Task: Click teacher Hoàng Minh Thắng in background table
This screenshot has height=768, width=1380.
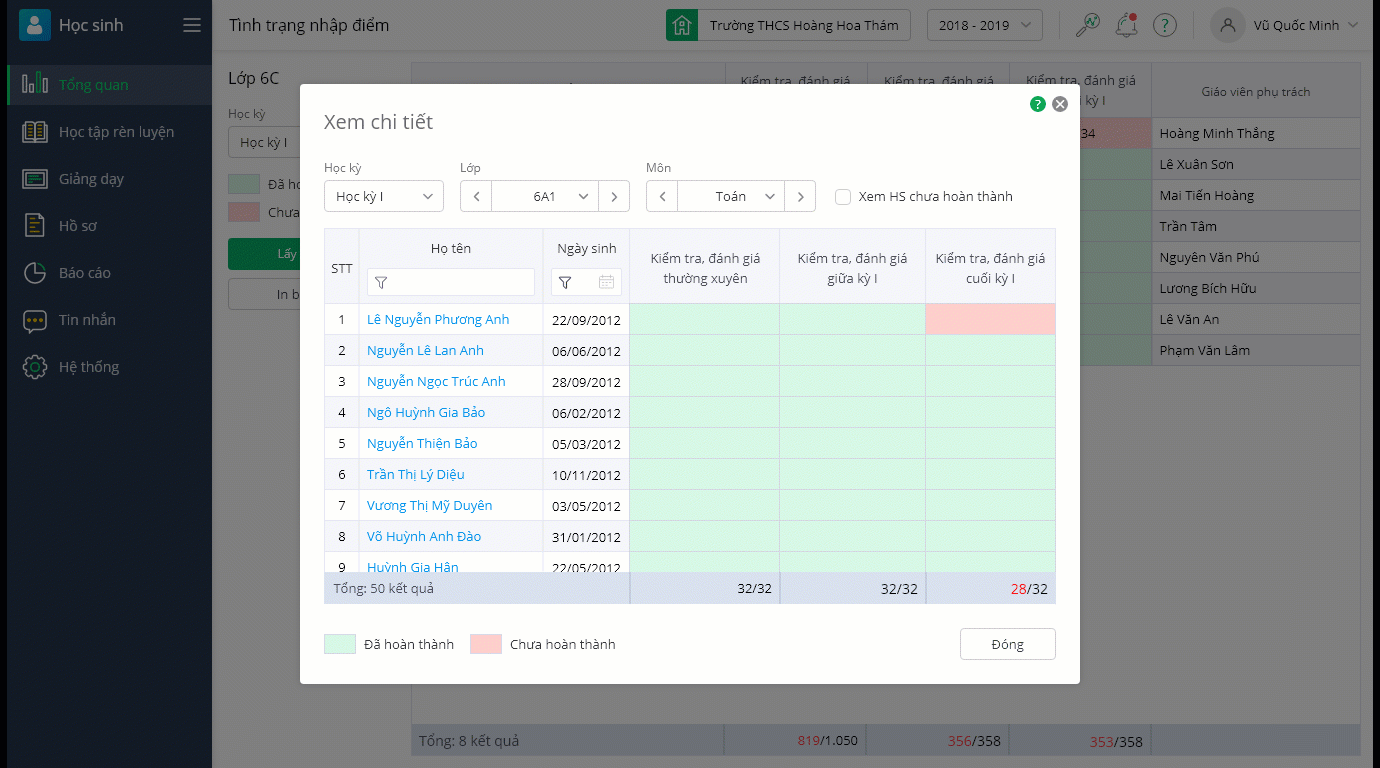Action: click(x=1217, y=133)
